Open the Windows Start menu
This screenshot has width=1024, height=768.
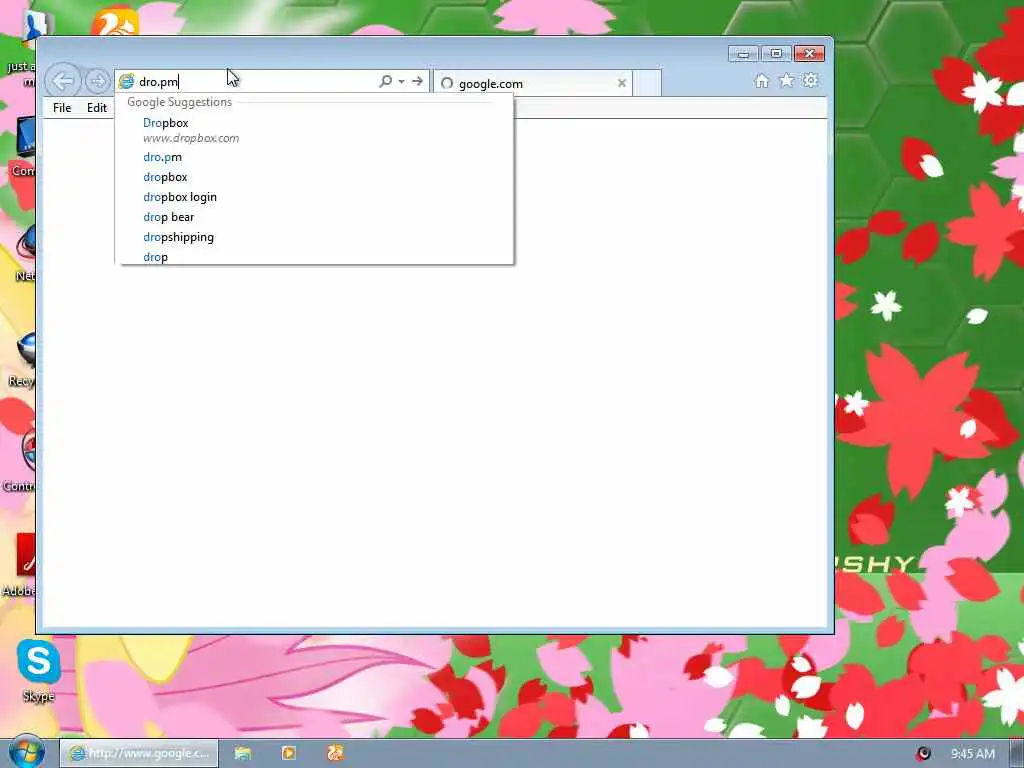pyautogui.click(x=27, y=752)
